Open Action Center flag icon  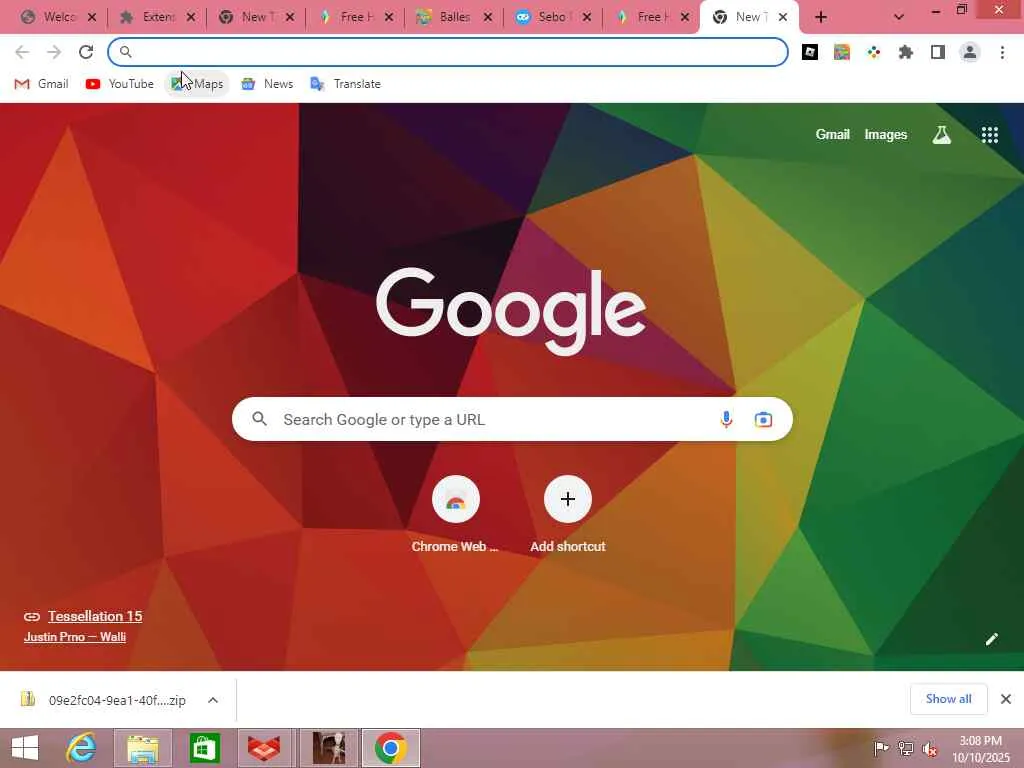pos(881,748)
